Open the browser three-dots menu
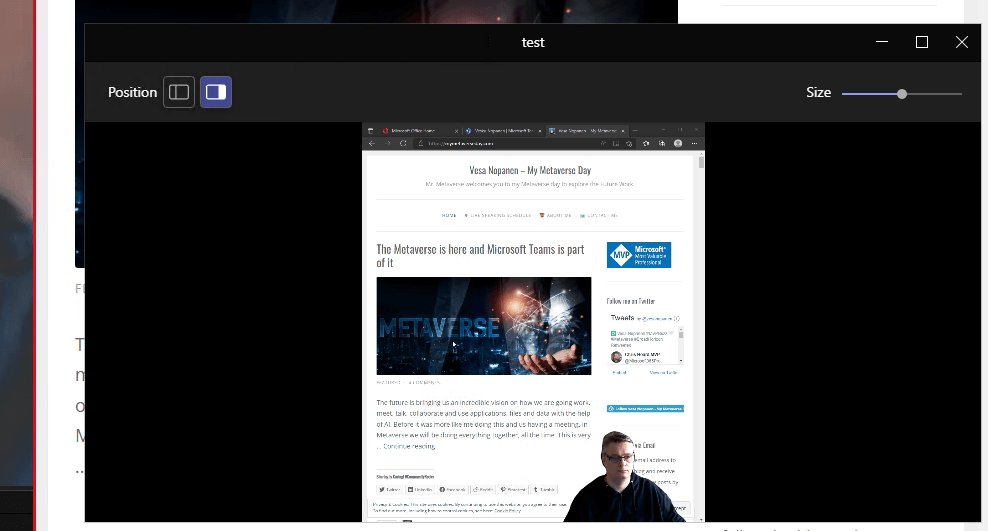Image resolution: width=988 pixels, height=531 pixels. (x=695, y=144)
